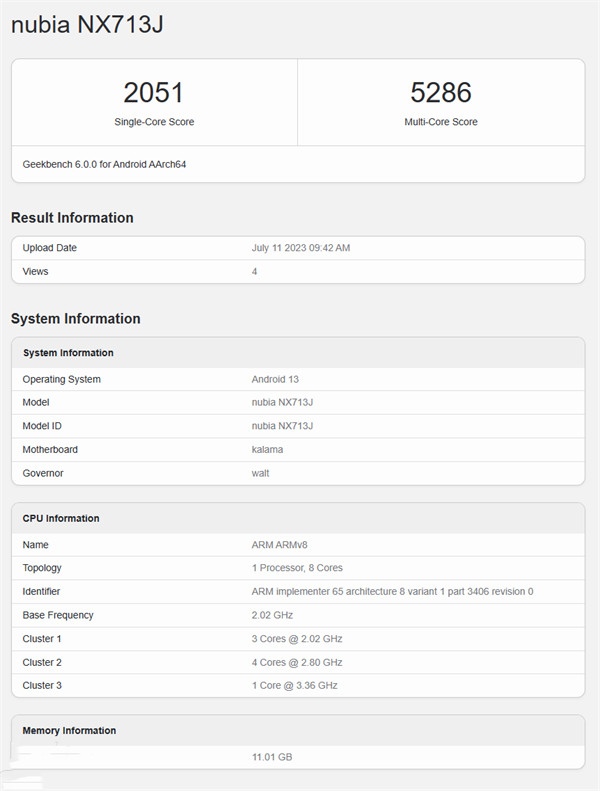The image size is (600, 791).
Task: Select the 11.01 GB memory value
Action: click(272, 757)
